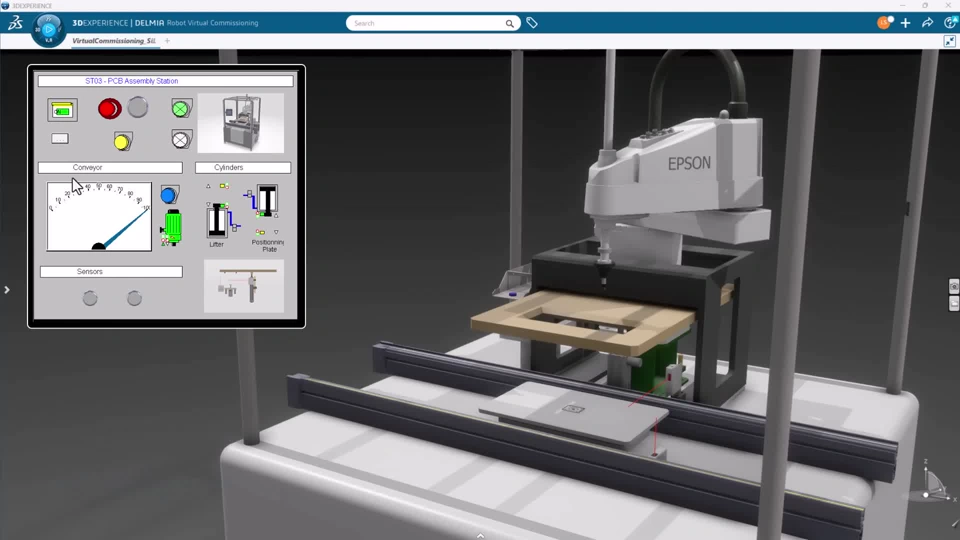Select the VirtualCommissioning_SIL tab
This screenshot has width=960, height=540.
click(113, 41)
